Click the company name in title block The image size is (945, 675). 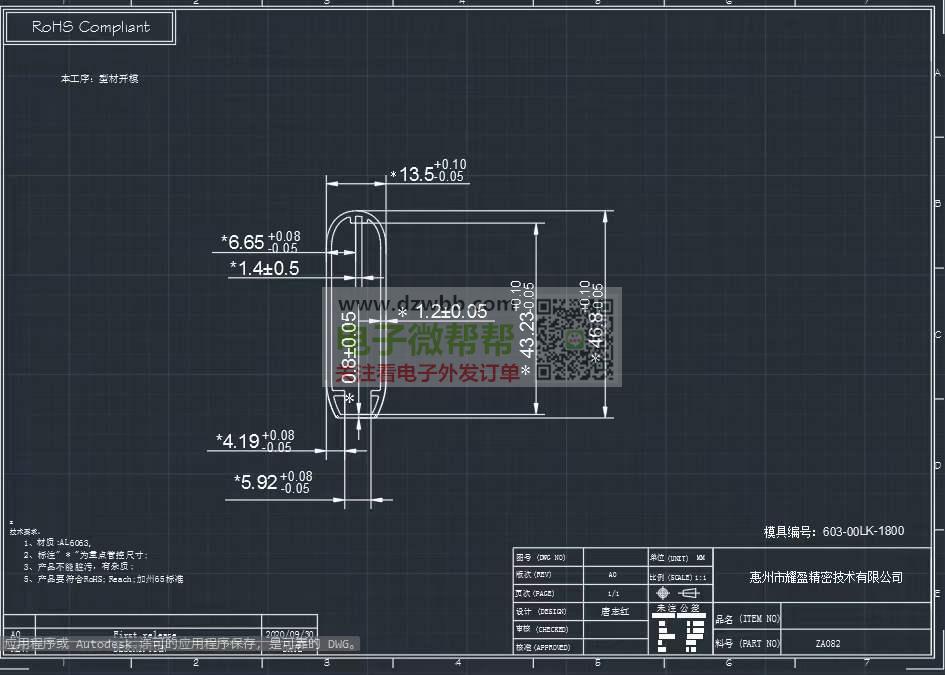coord(825,577)
